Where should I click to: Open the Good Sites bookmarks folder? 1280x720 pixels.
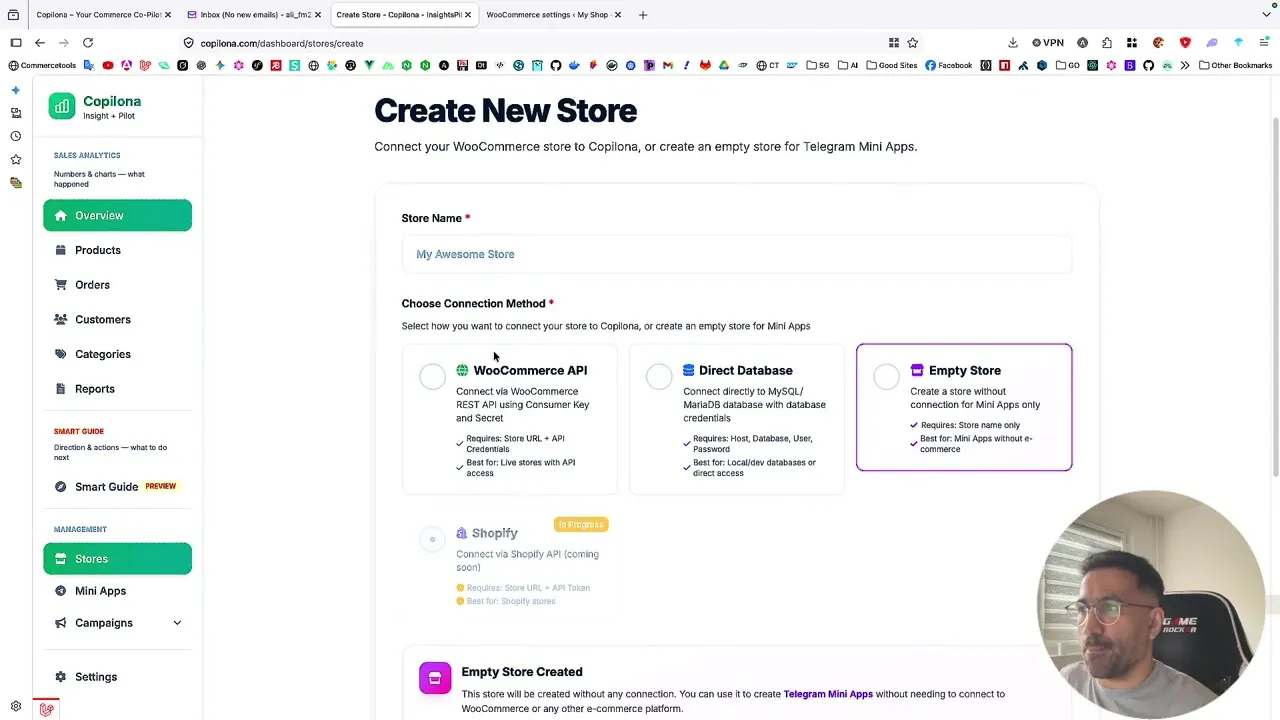point(892,66)
